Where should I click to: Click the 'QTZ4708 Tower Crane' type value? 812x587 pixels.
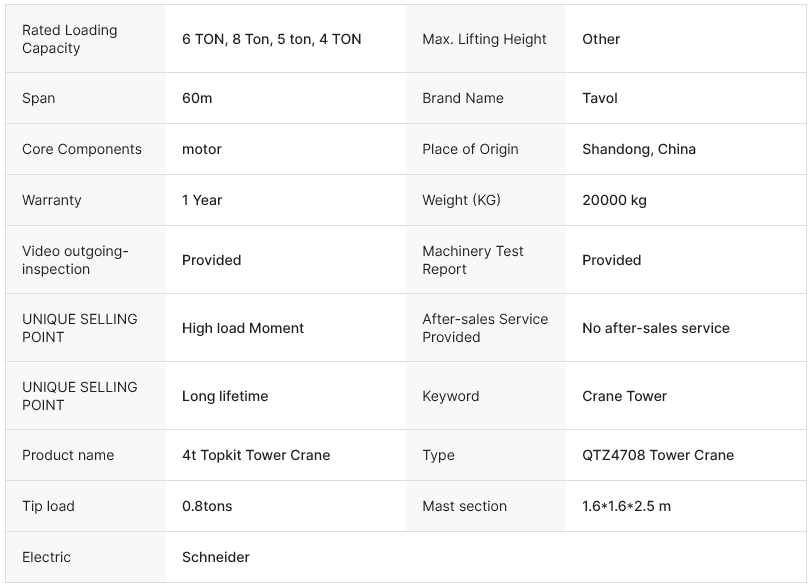[x=658, y=455]
